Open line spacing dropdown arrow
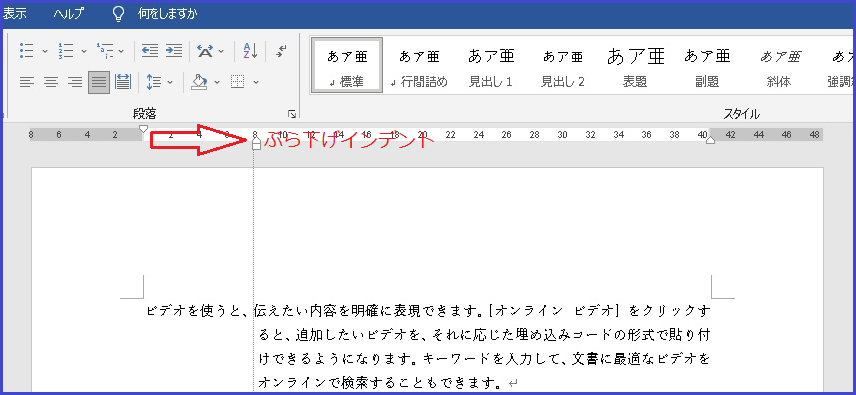This screenshot has width=856, height=395. tap(170, 82)
